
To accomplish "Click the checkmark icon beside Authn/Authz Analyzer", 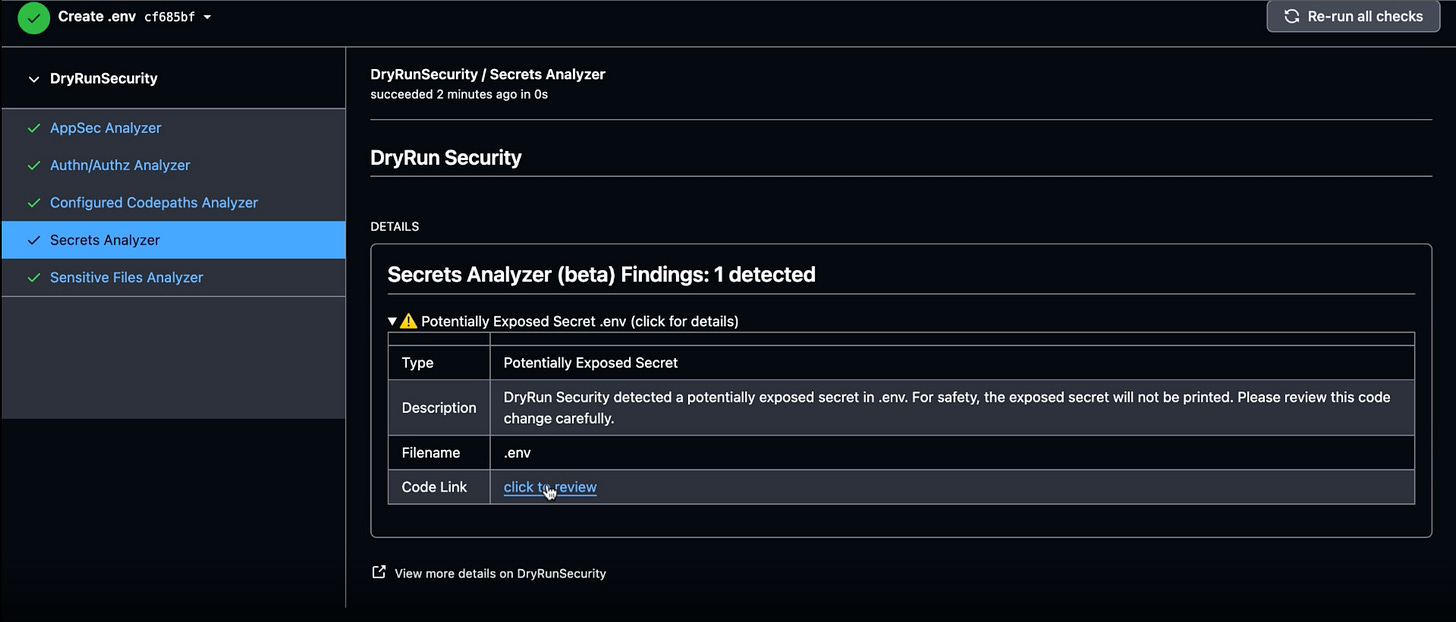I will pos(34,165).
